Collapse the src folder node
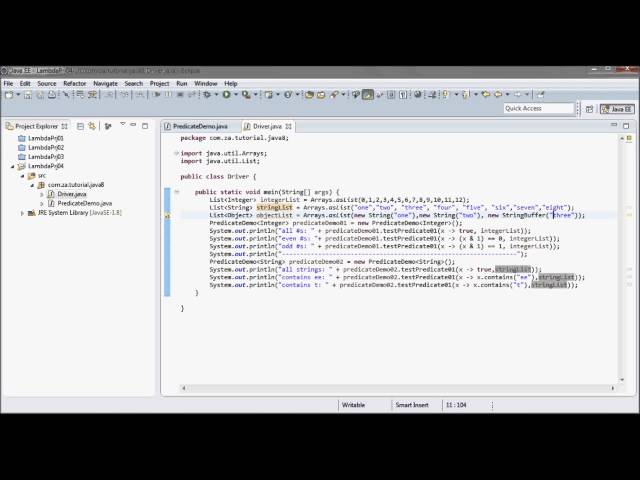The image size is (640, 480). pyautogui.click(x=22, y=176)
